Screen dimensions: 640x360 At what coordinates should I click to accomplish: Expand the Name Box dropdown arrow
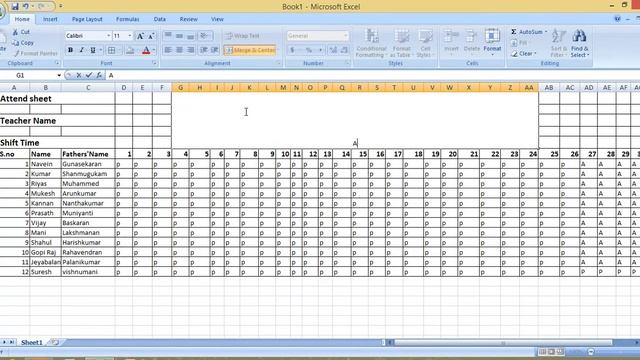pos(59,76)
